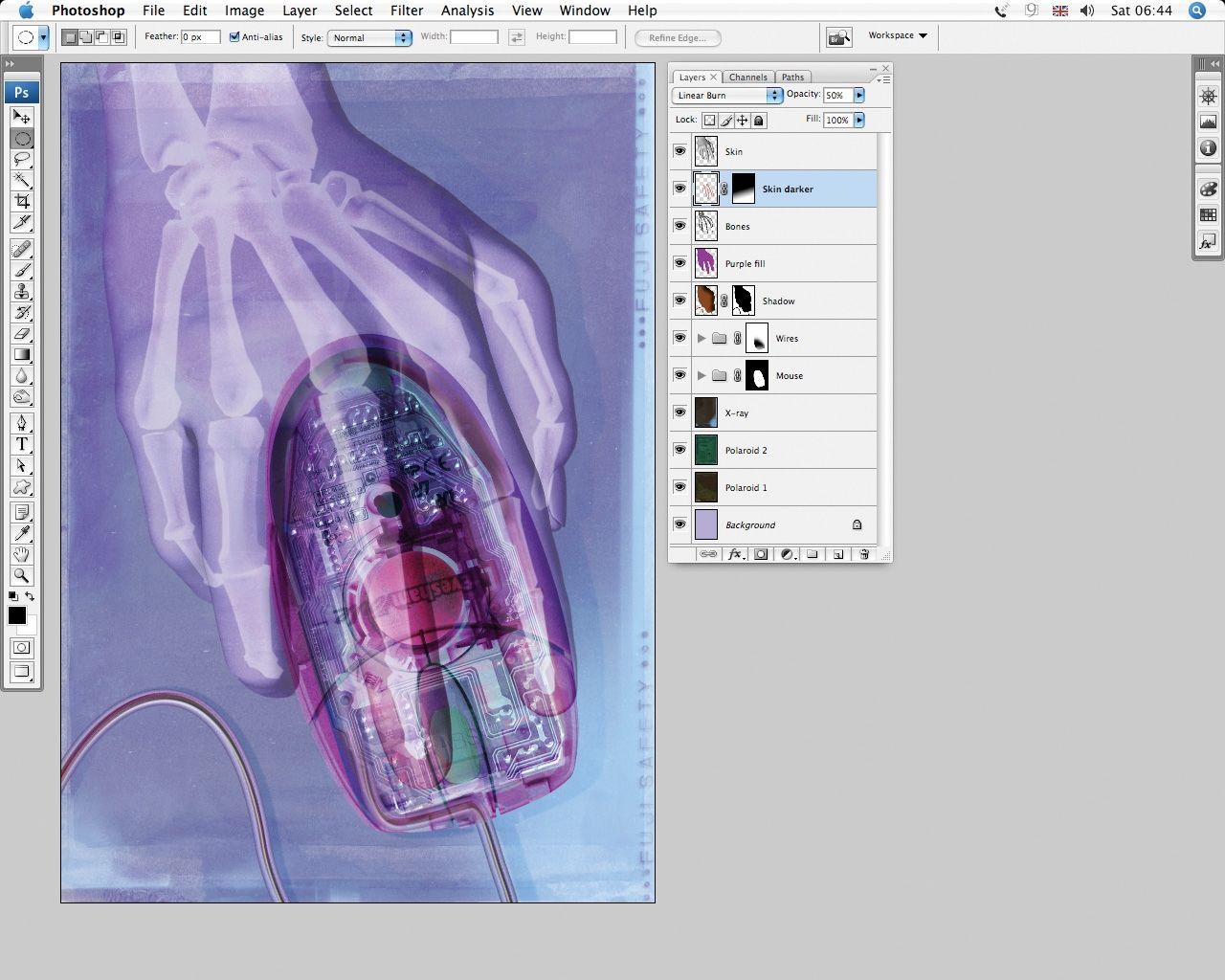Select the Horizontal Type tool
Image resolution: width=1225 pixels, height=980 pixels.
click(x=21, y=444)
